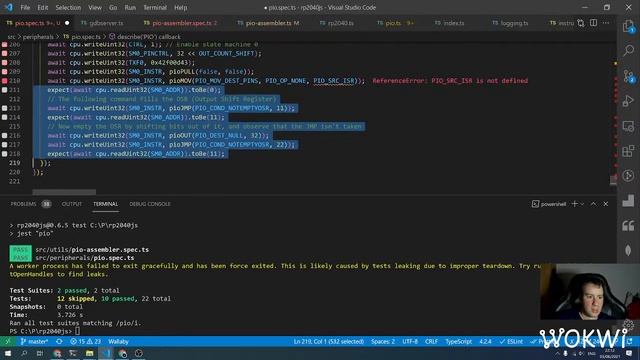The image size is (640, 360).
Task: Open the Explorer view in the activity bar
Action: [x=628, y=27]
